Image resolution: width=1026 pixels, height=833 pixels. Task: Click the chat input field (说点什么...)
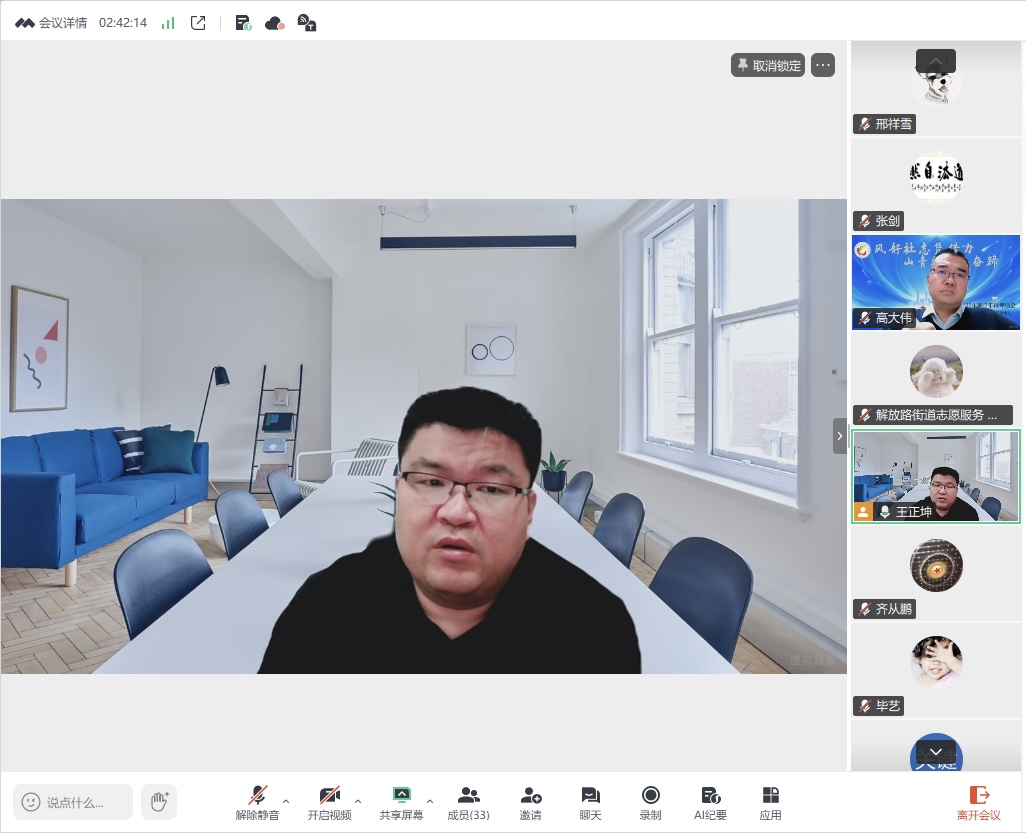click(x=74, y=802)
